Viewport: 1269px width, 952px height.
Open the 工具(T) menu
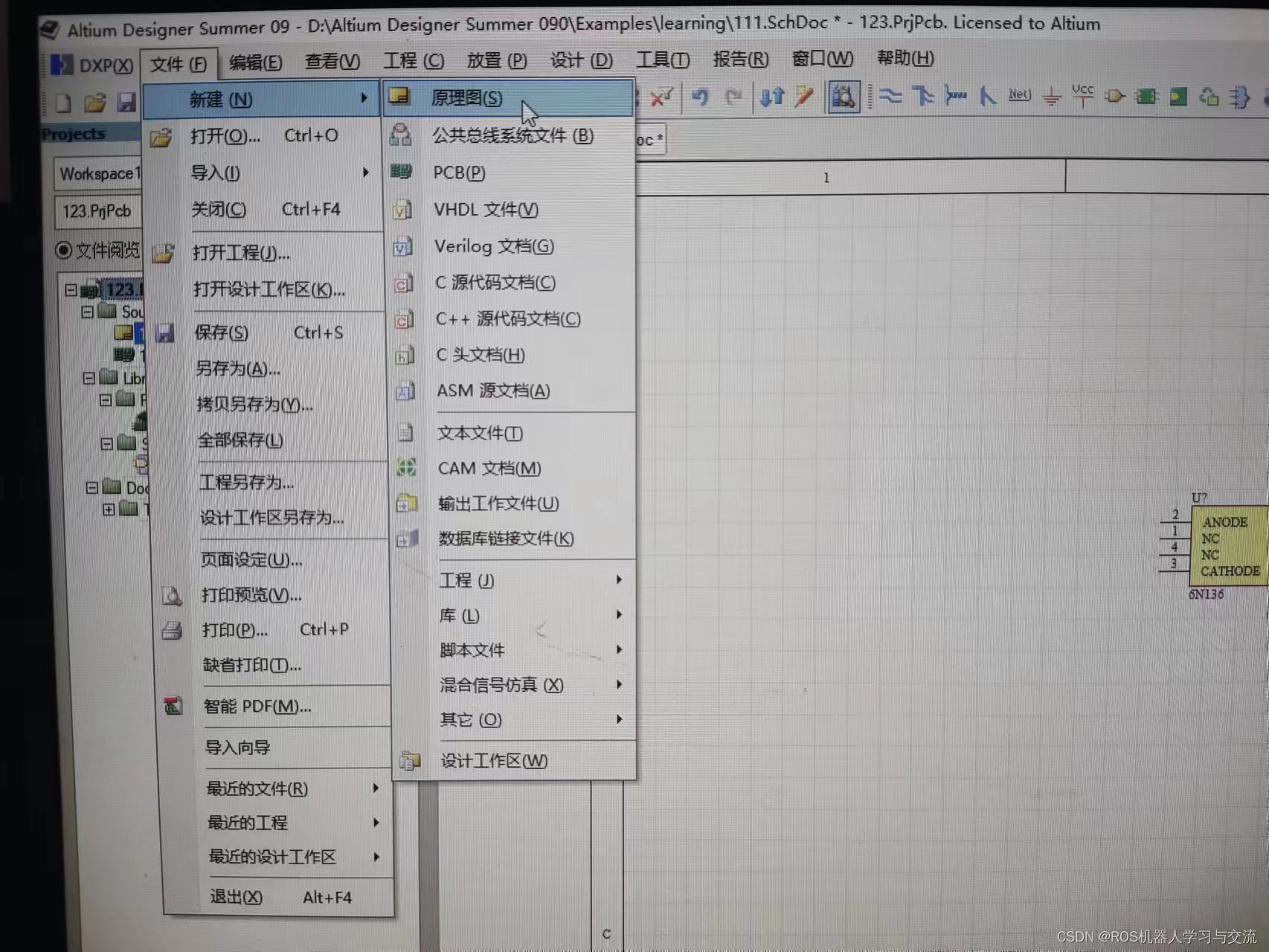click(663, 59)
